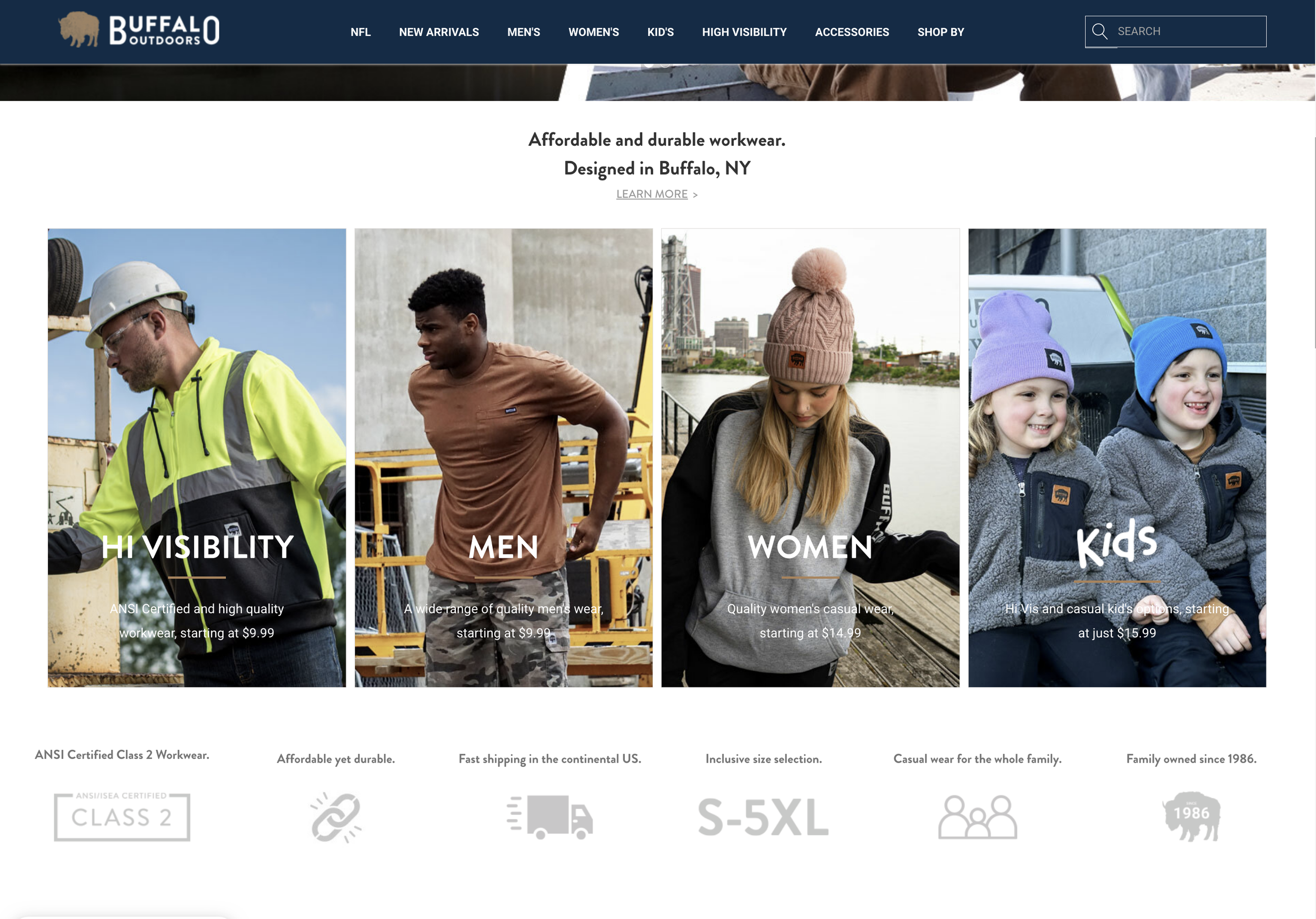
Task: Expand the Shop By navigation dropdown
Action: point(940,32)
